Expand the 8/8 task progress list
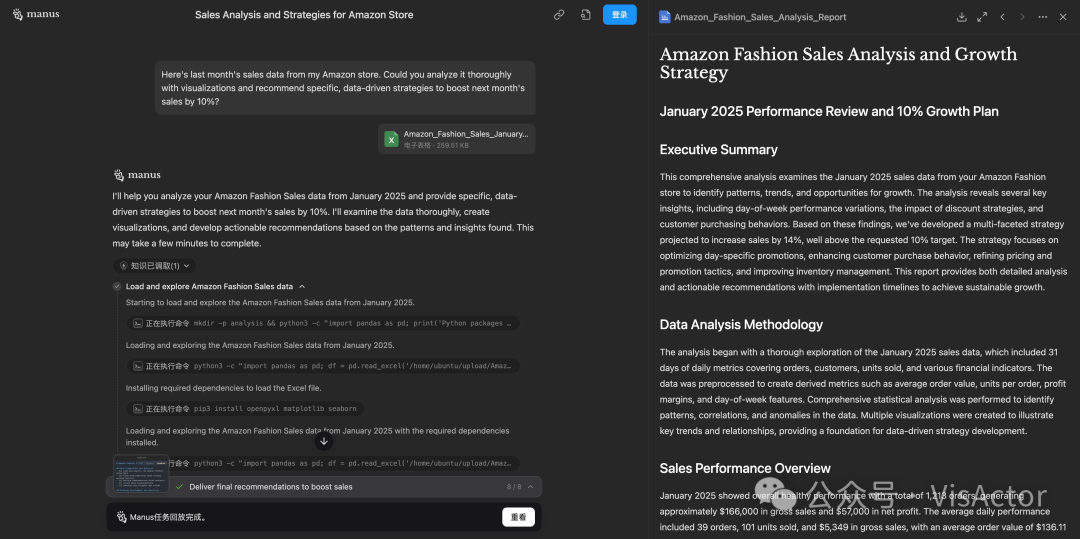 click(x=531, y=487)
